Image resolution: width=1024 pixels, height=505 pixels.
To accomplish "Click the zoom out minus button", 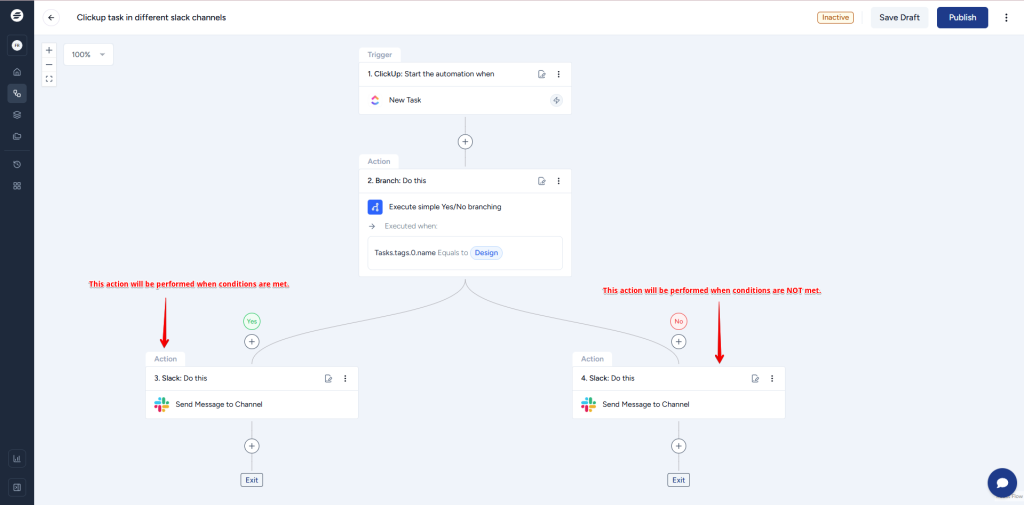I will 49,64.
